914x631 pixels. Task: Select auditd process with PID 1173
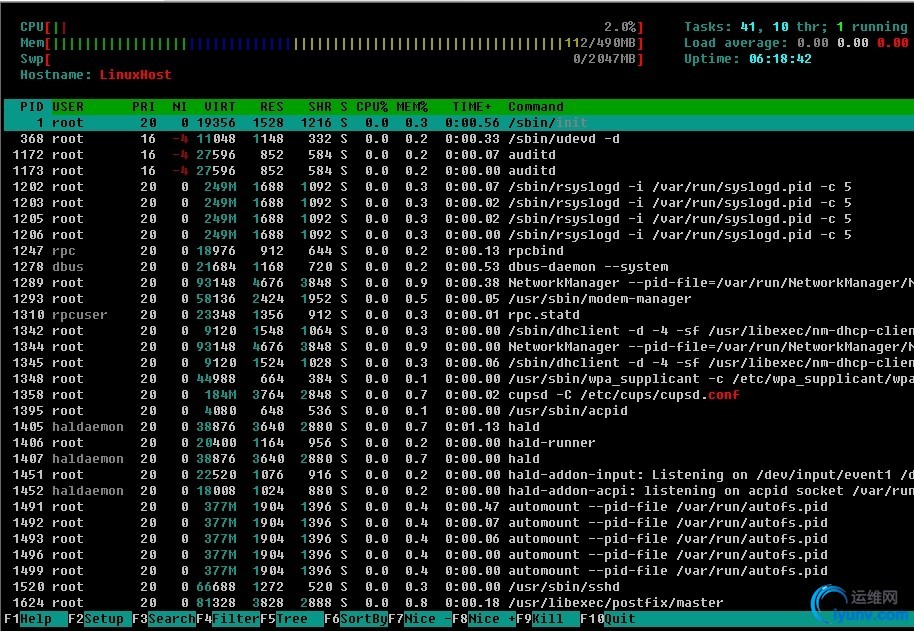(x=459, y=171)
